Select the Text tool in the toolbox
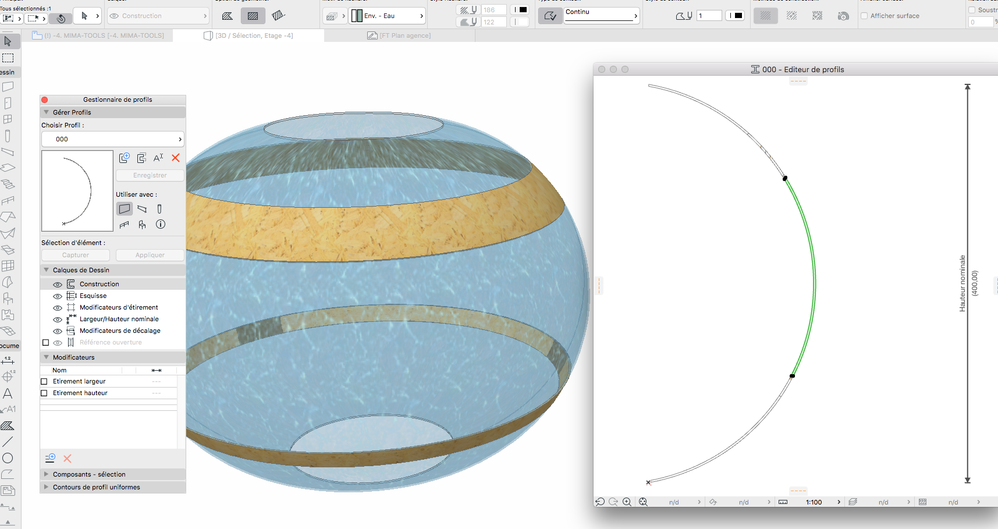 (x=8, y=393)
